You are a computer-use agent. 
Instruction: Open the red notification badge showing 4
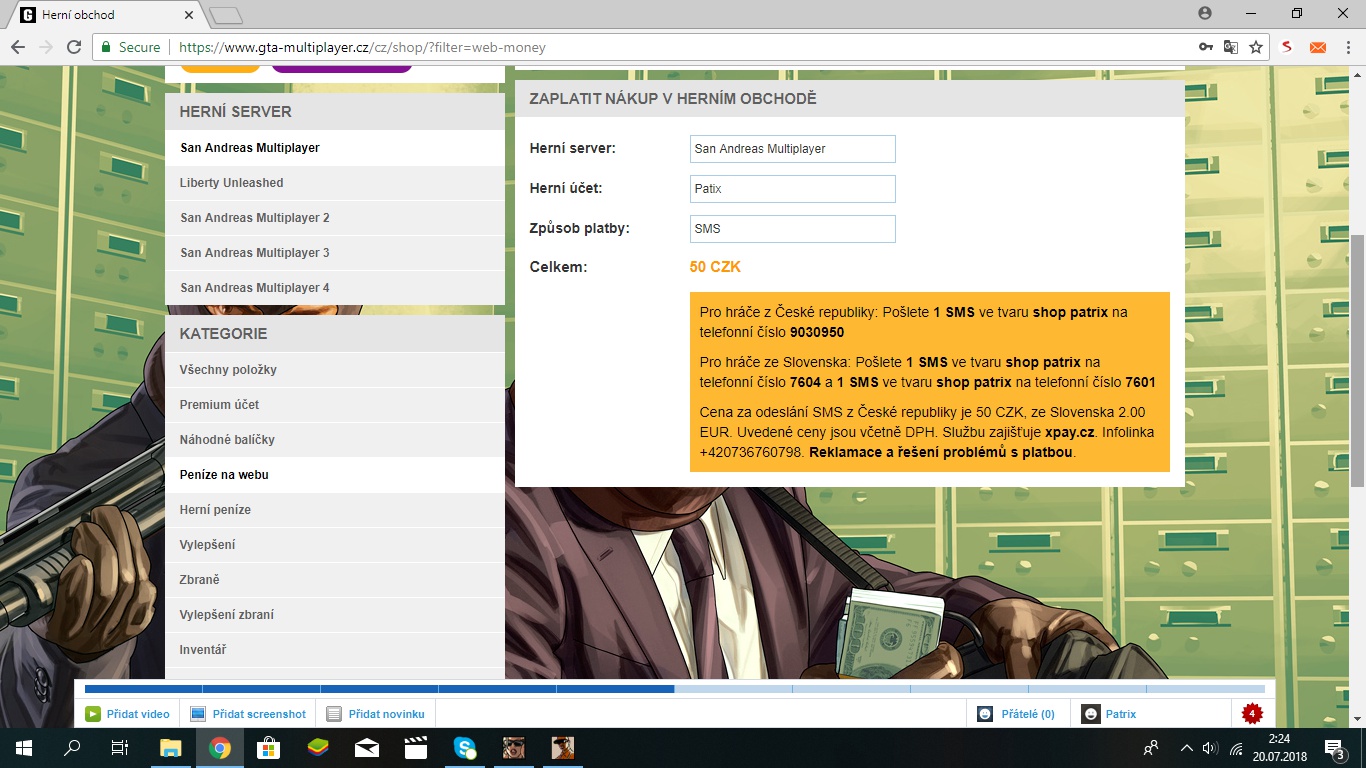[x=1251, y=714]
